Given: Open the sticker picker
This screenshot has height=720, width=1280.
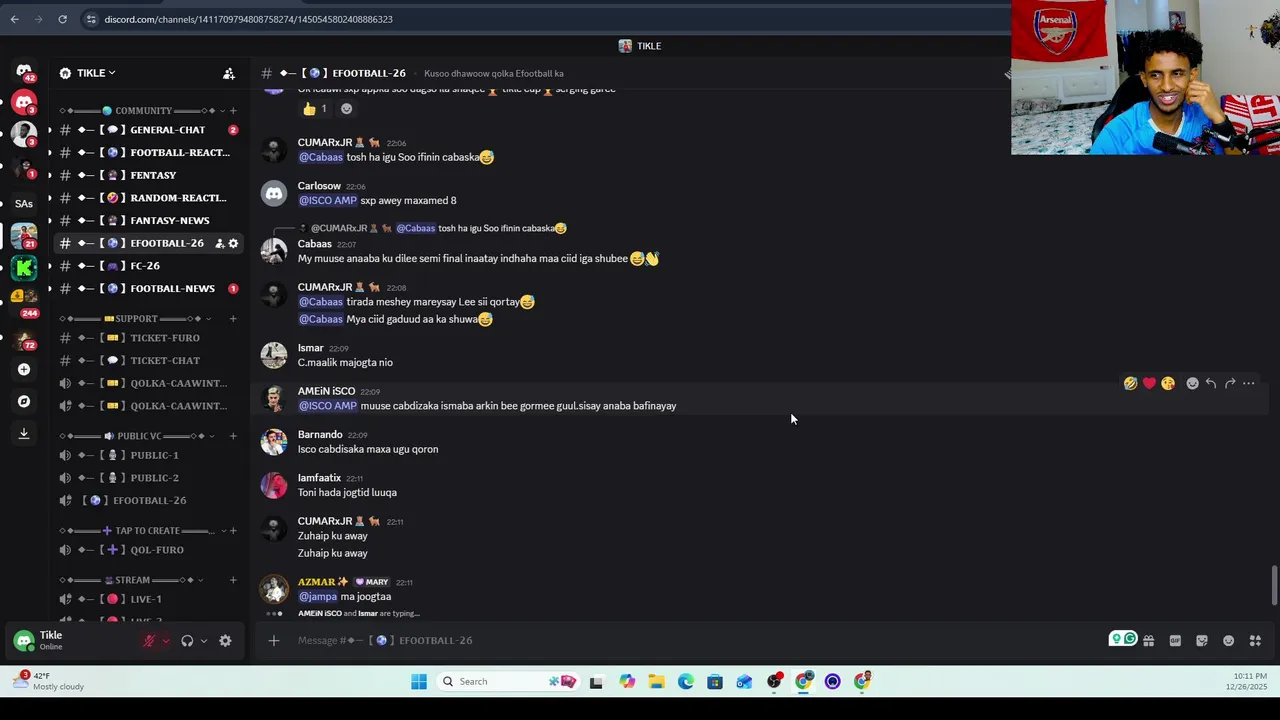Looking at the screenshot, I should point(1202,640).
